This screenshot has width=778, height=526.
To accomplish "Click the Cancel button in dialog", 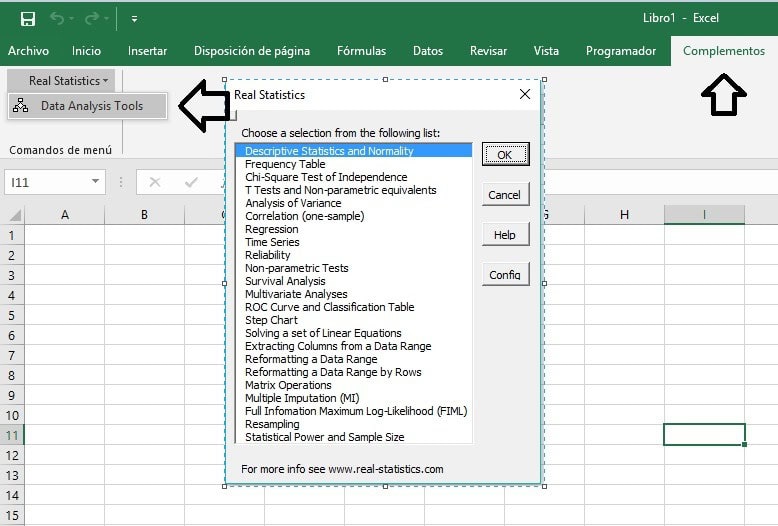I will click(506, 195).
